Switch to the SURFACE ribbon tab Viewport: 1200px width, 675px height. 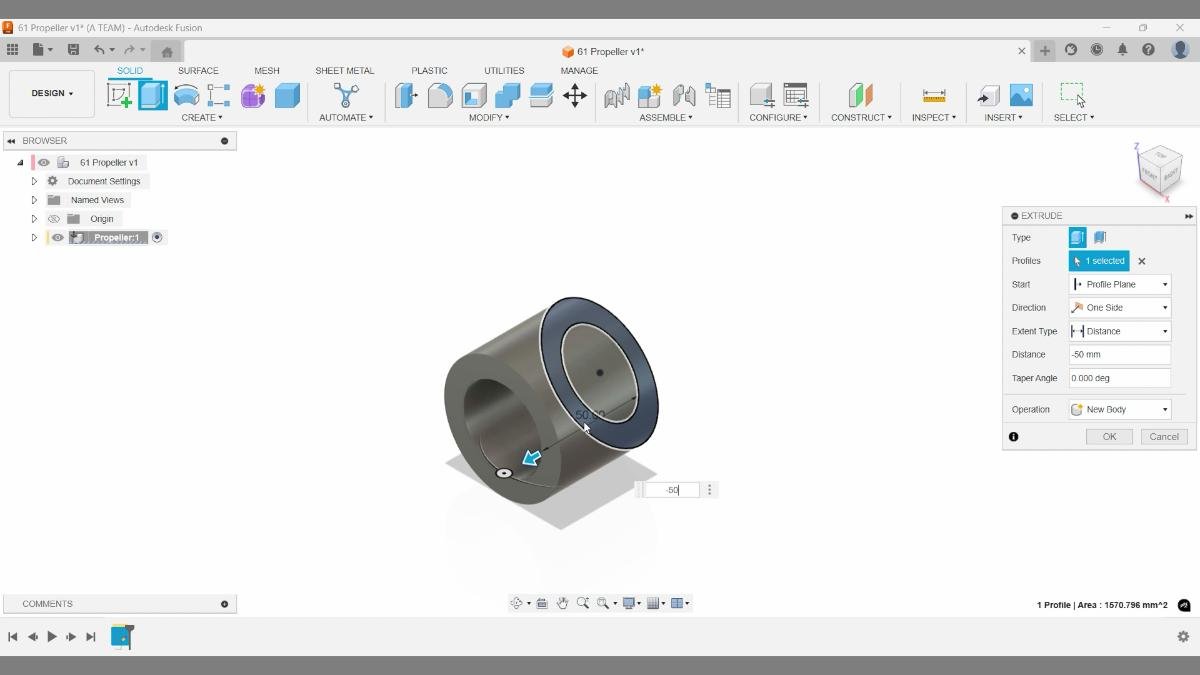[x=198, y=70]
